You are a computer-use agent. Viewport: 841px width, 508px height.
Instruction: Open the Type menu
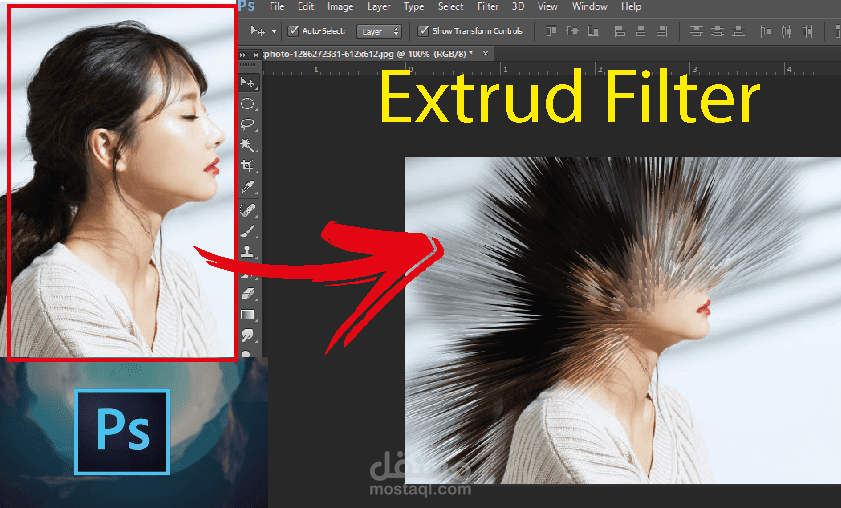point(414,6)
